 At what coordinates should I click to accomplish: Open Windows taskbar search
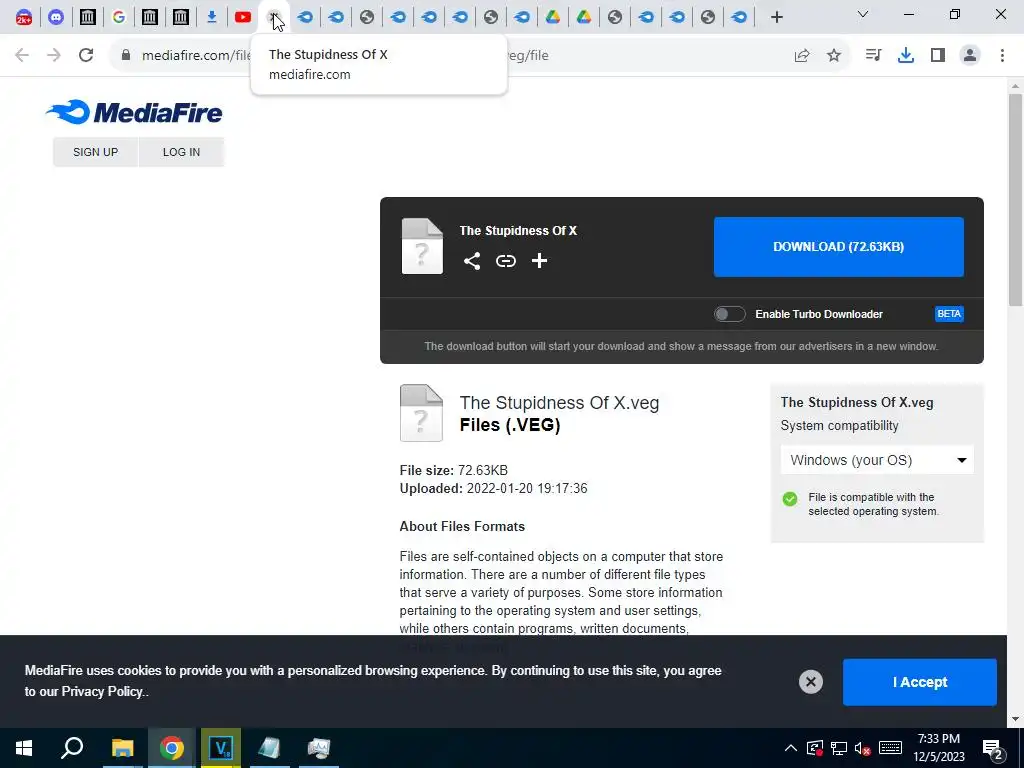point(72,748)
